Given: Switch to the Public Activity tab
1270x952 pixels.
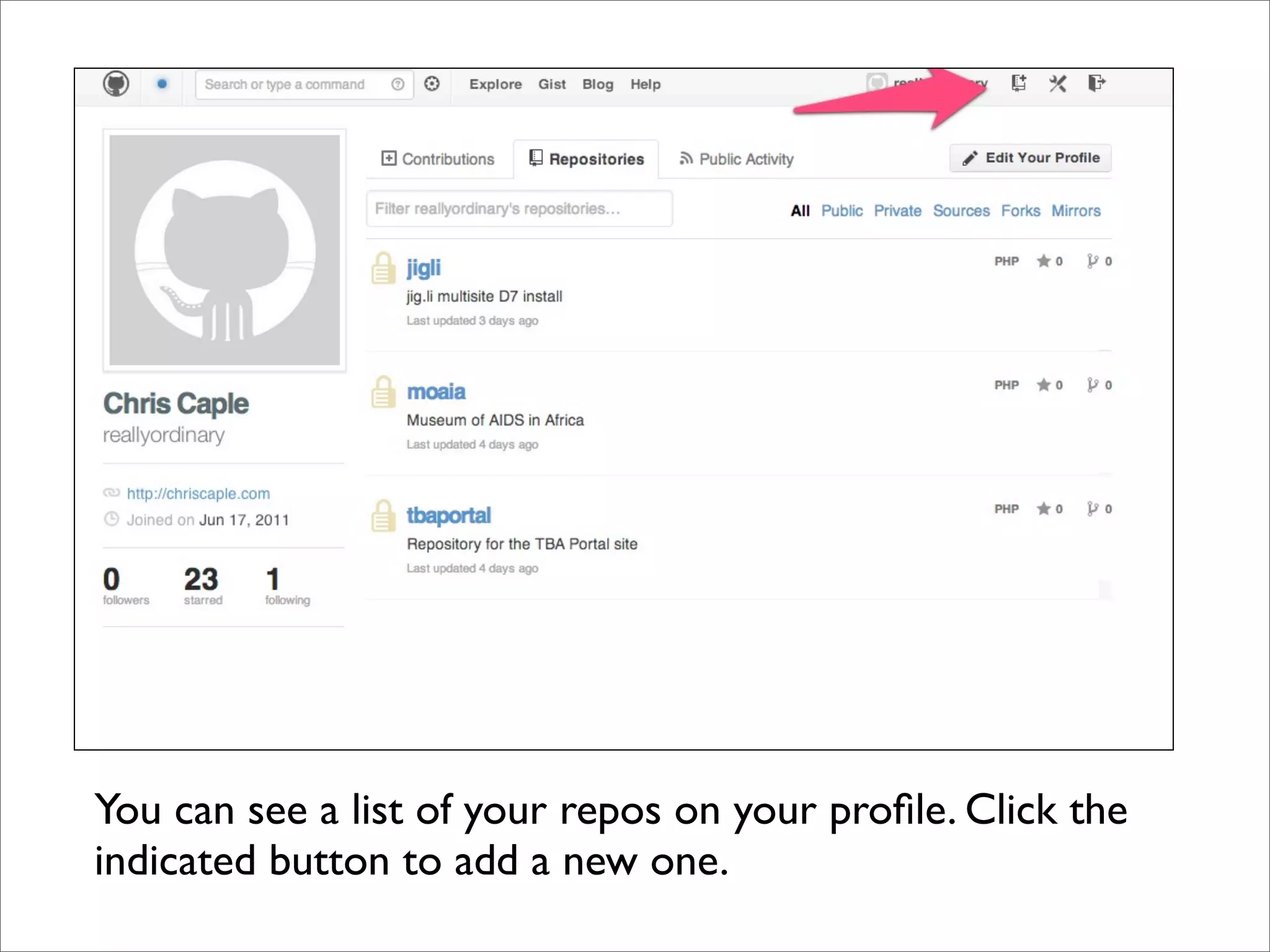Looking at the screenshot, I should tap(737, 159).
